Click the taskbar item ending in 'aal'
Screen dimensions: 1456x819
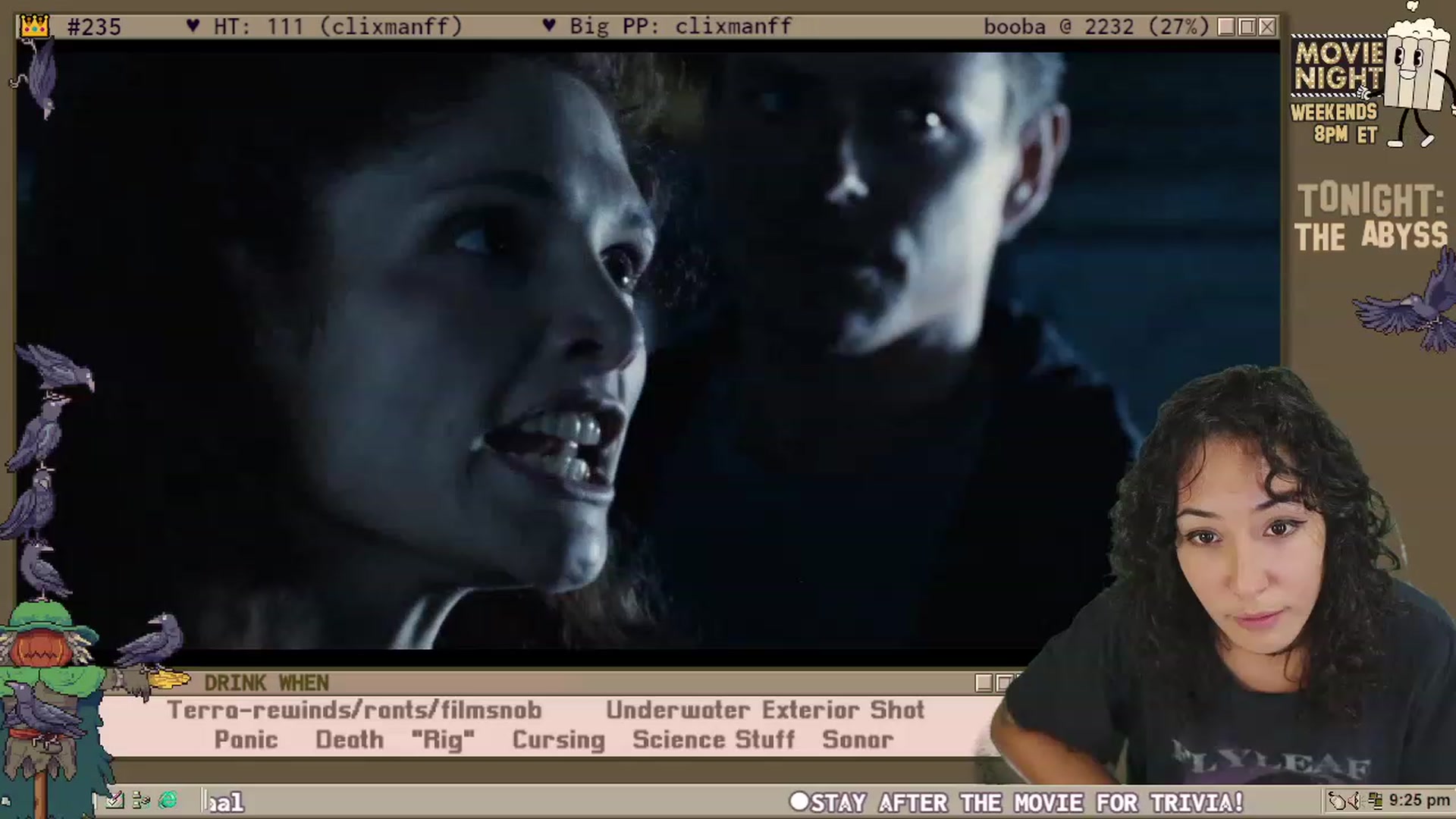pos(225,802)
